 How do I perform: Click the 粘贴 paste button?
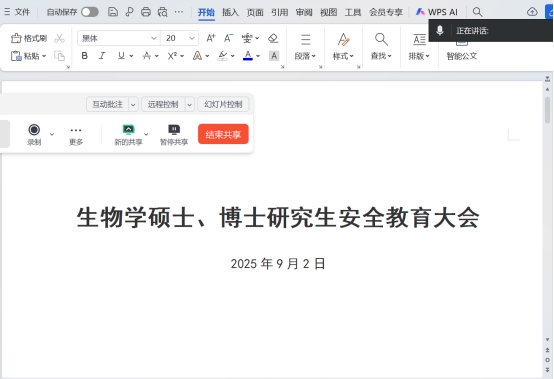point(25,56)
